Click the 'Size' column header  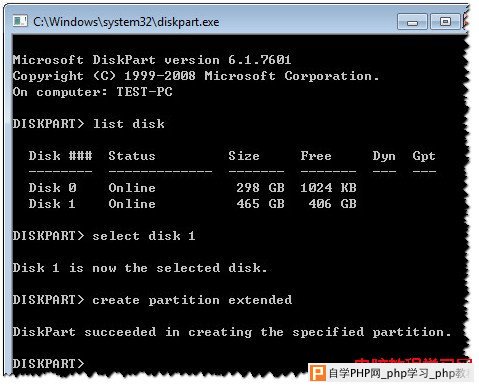pos(244,156)
